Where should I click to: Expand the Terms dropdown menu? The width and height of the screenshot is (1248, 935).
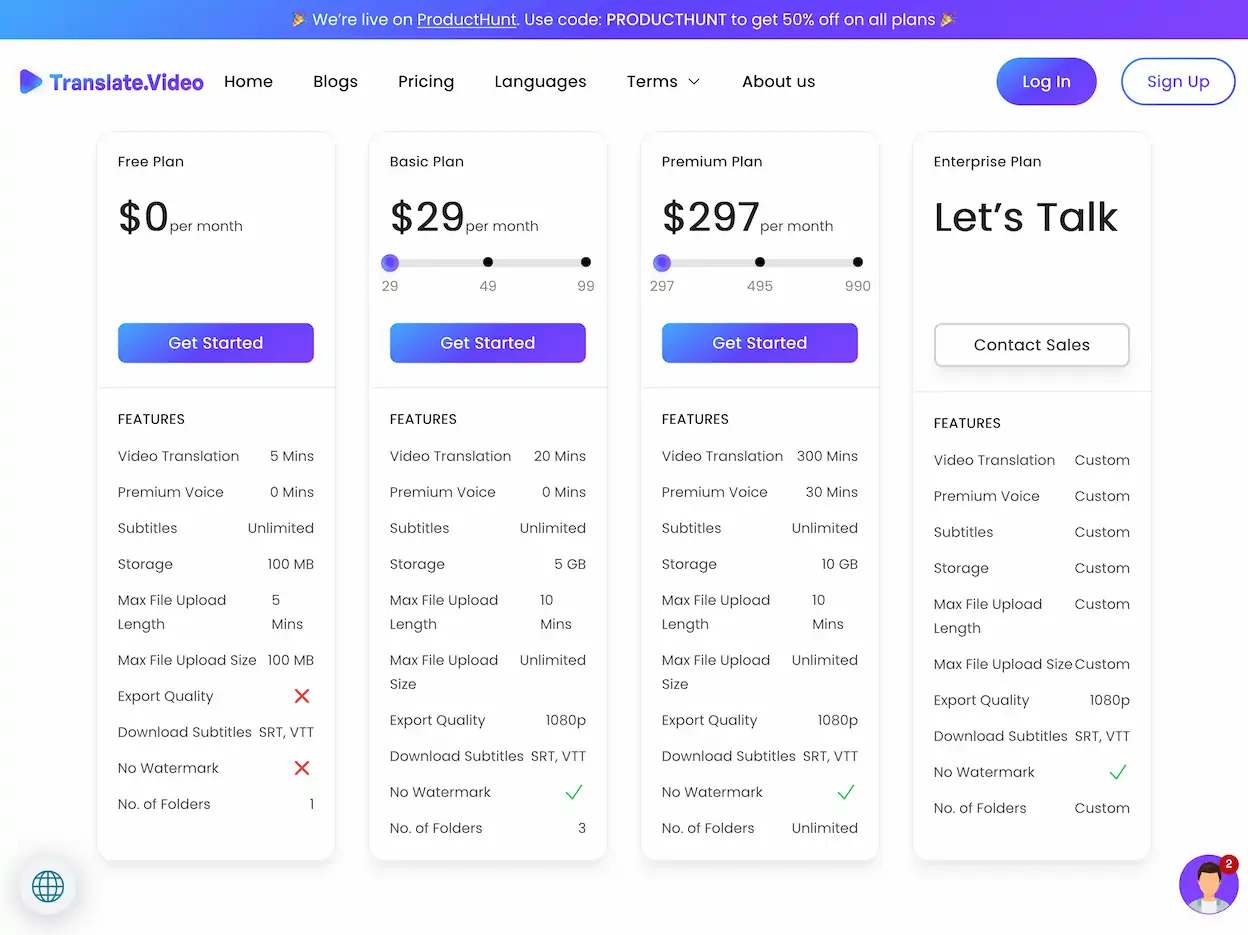pyautogui.click(x=662, y=81)
